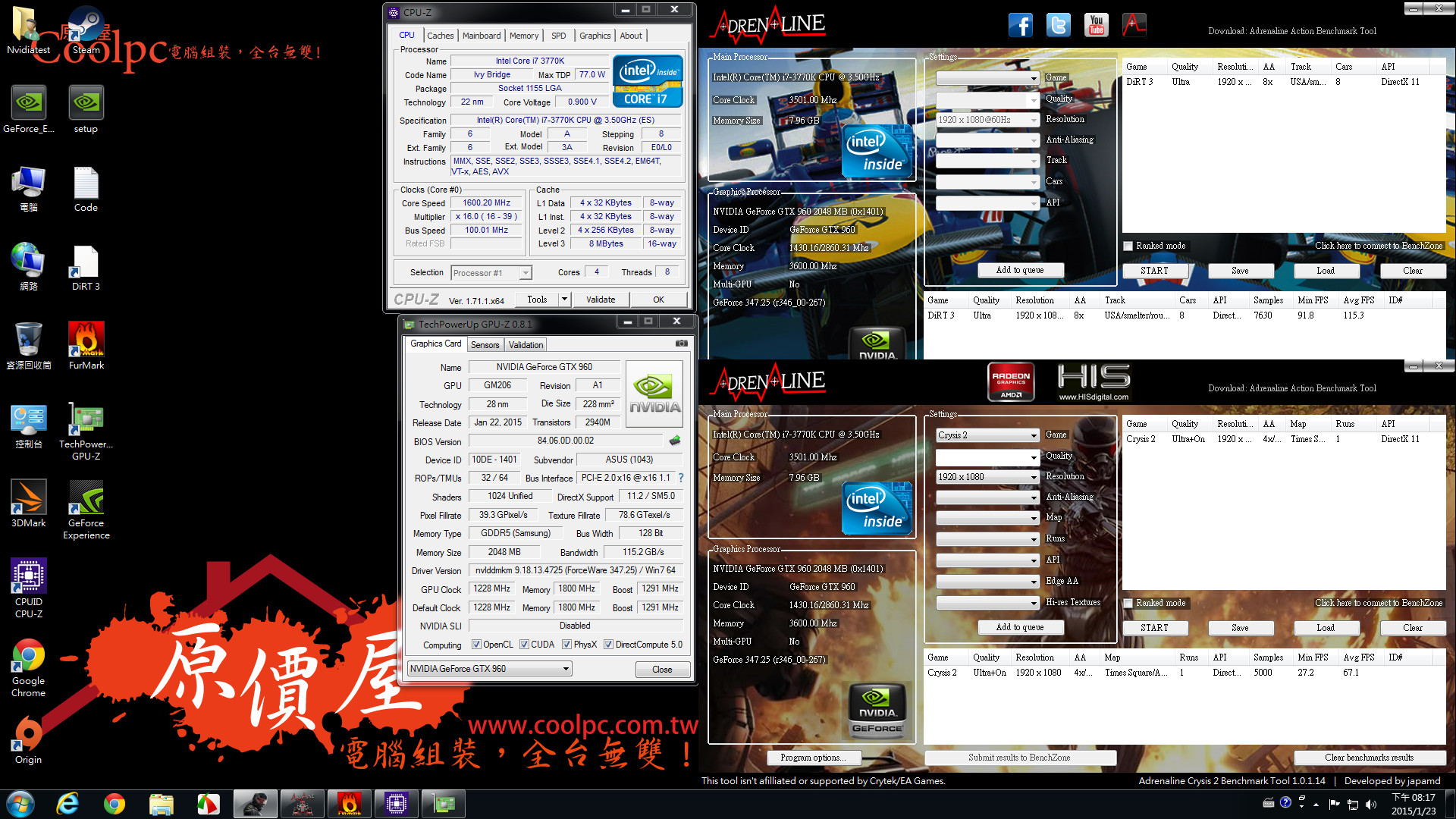Click the Load button in DiRT 3 tool
The width and height of the screenshot is (1456, 819).
click(1325, 271)
